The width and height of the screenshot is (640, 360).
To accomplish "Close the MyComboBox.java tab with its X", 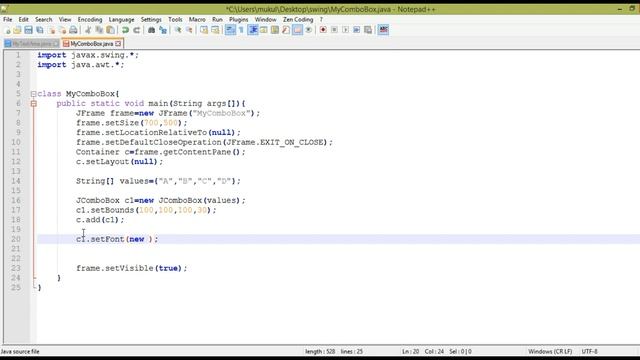I will 118,43.
